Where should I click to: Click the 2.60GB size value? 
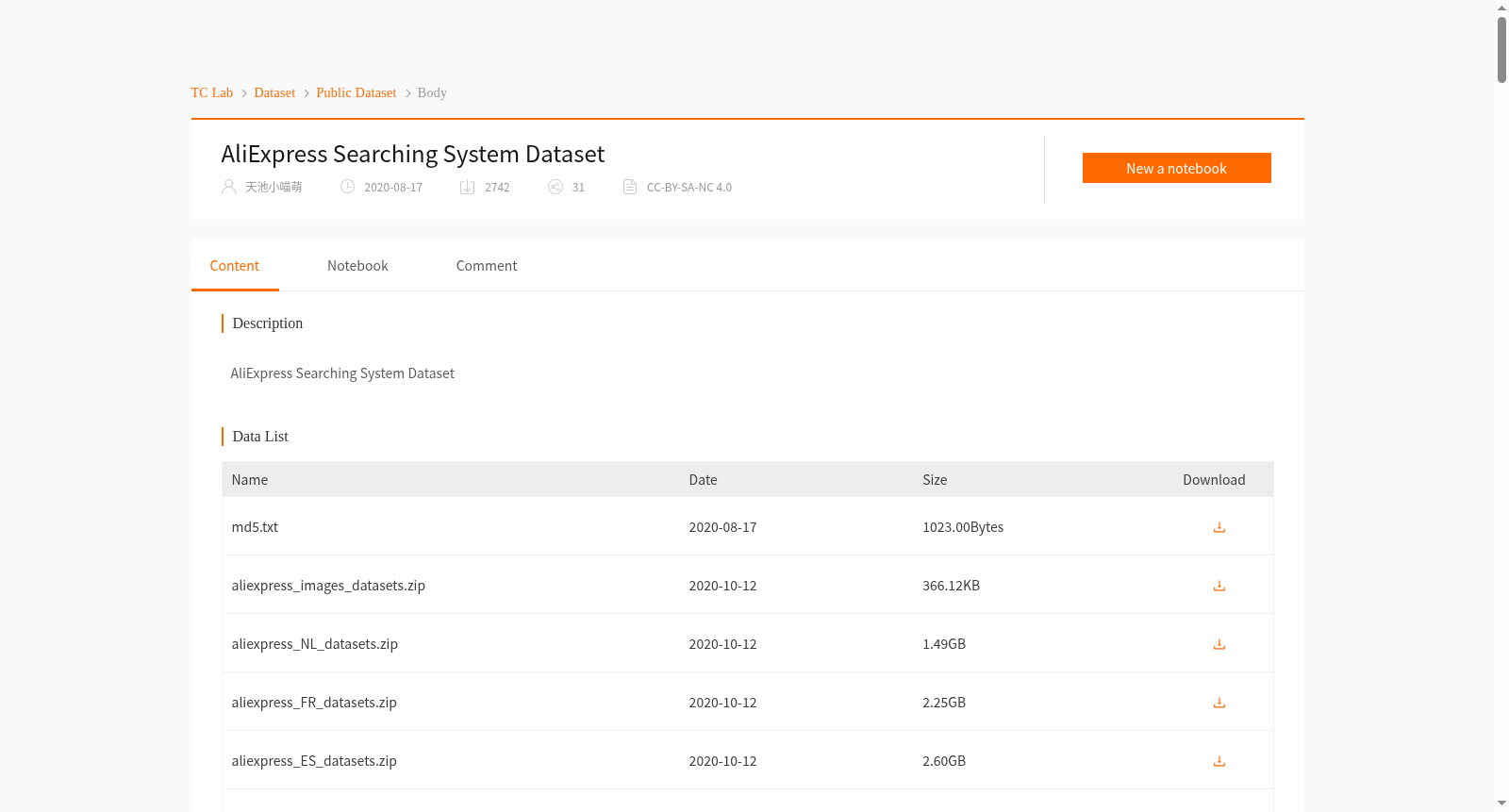point(944,761)
